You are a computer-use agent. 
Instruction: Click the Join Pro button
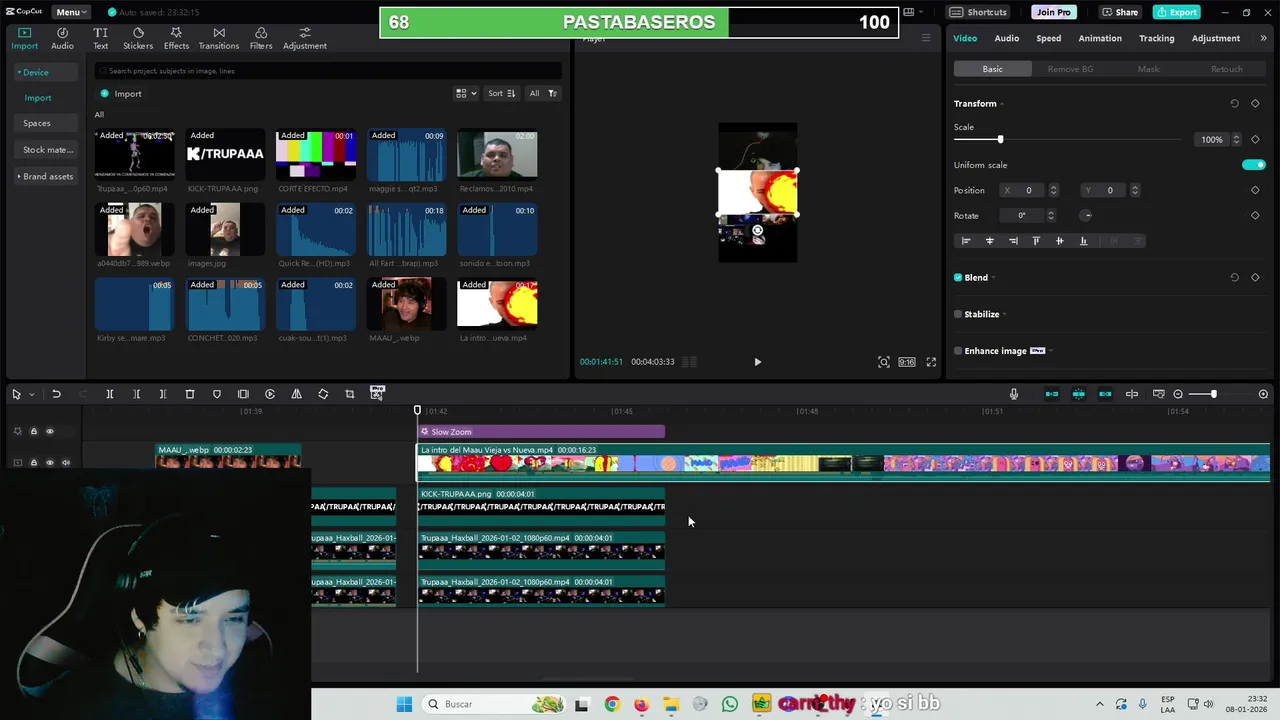pos(1053,12)
